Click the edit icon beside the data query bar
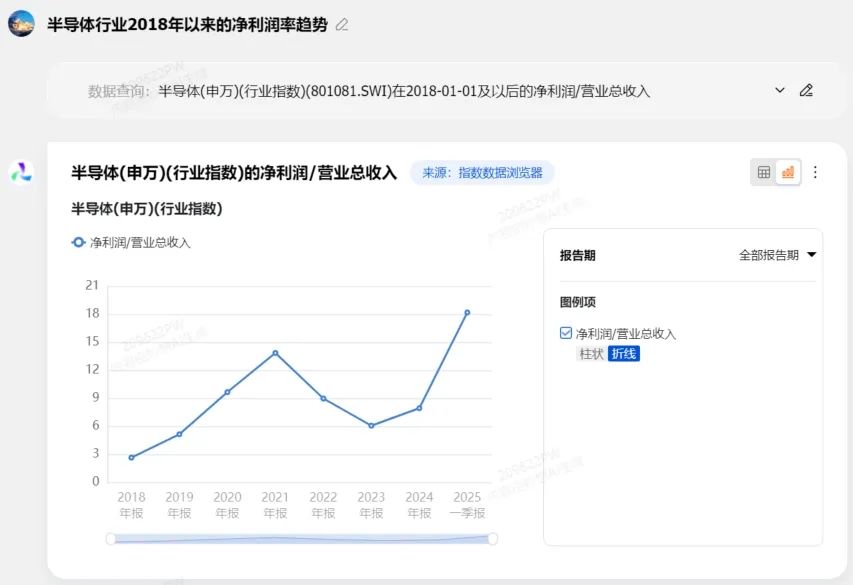 pyautogui.click(x=807, y=90)
